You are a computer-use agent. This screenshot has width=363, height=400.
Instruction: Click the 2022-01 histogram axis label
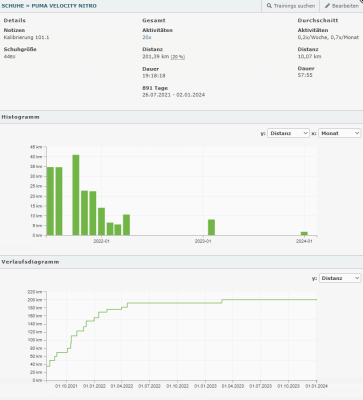[101, 241]
